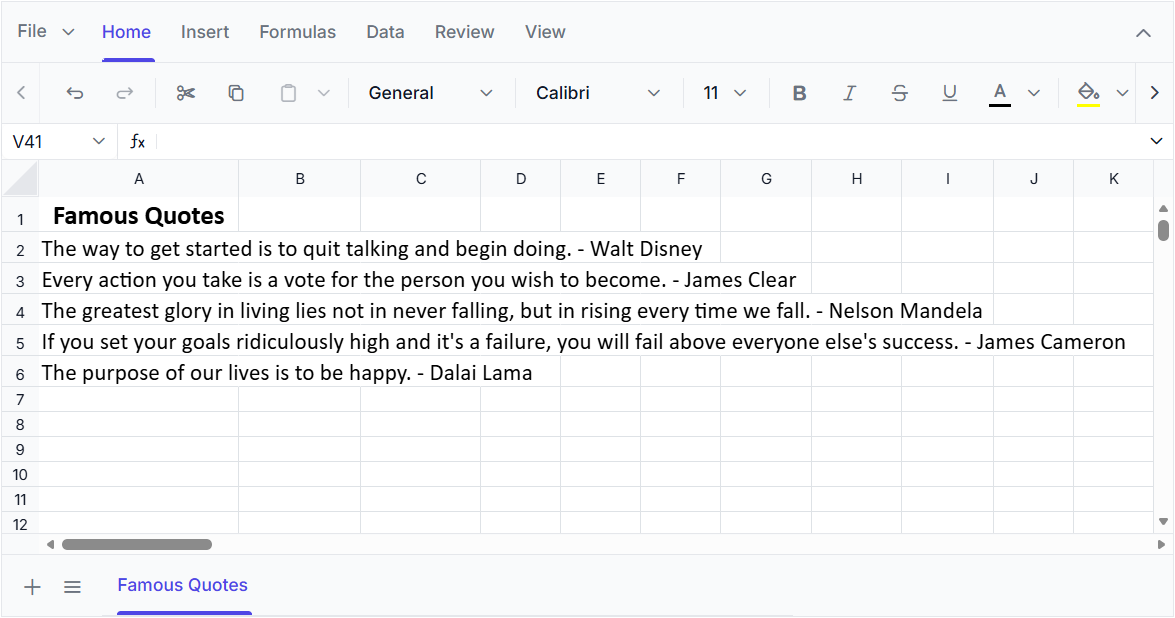Open the File menu
This screenshot has width=1175, height=618.
(x=45, y=31)
